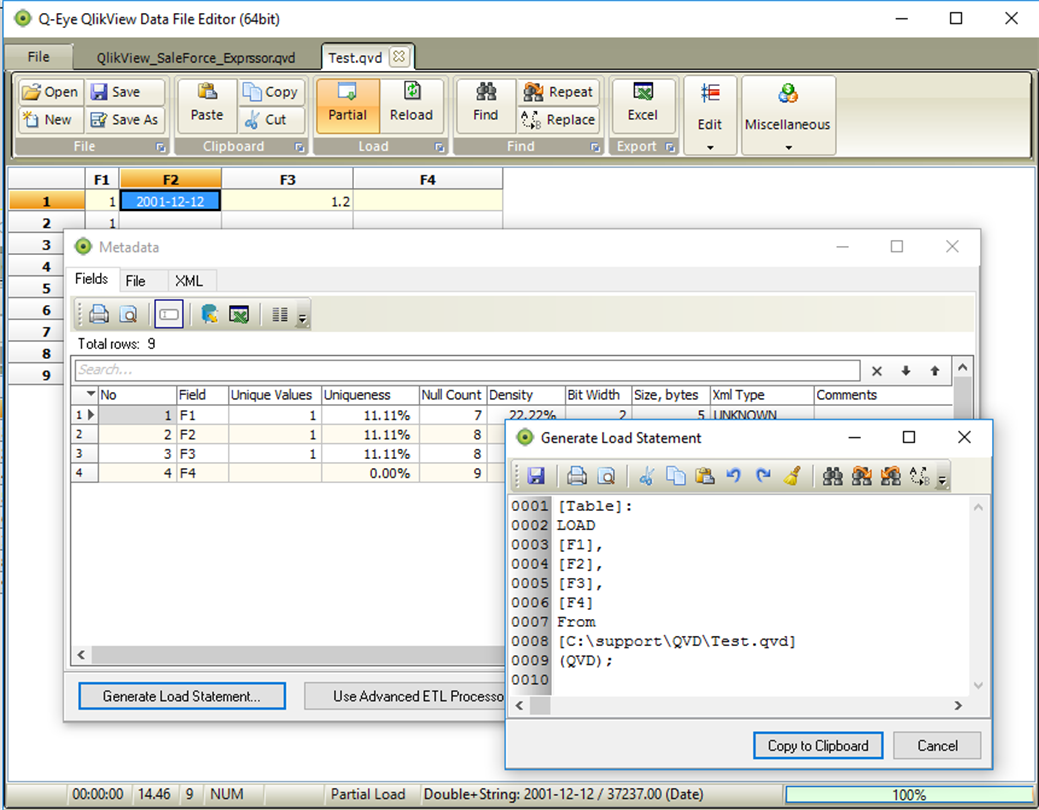Open toolbar options dropdown in Metadata toolbar
1039x810 pixels.
click(302, 319)
